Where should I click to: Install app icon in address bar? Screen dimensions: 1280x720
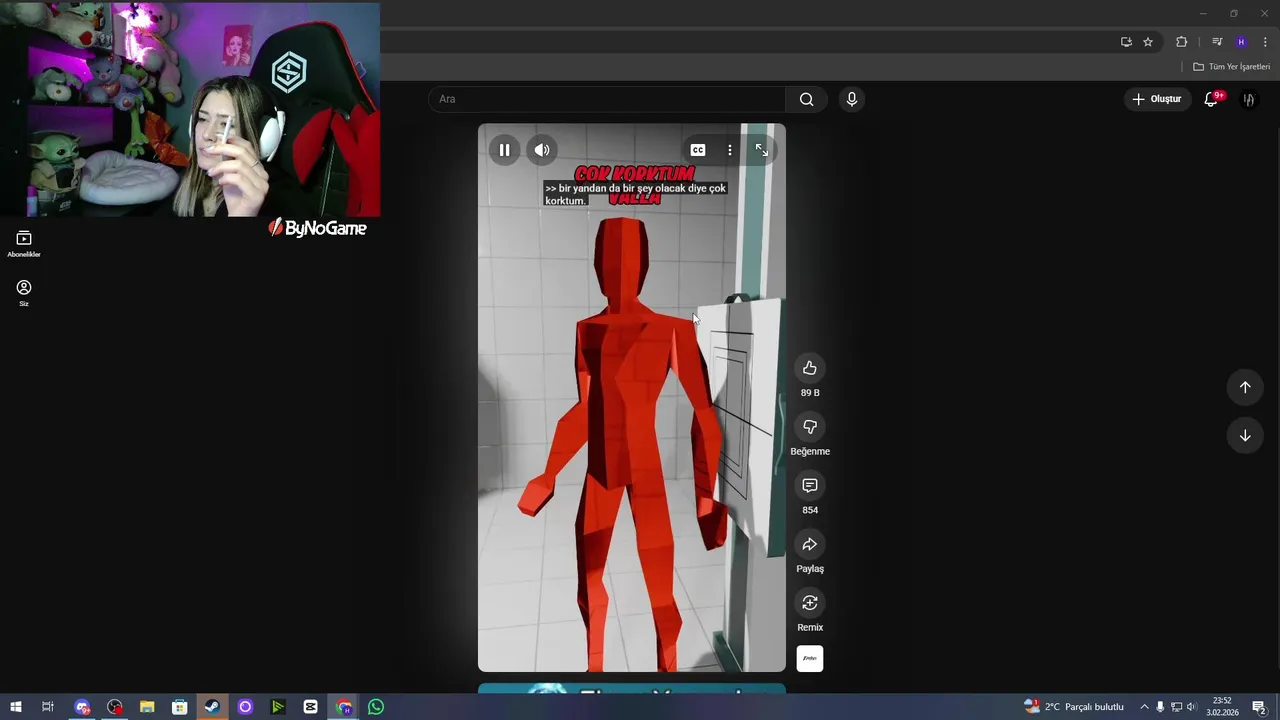[1126, 42]
